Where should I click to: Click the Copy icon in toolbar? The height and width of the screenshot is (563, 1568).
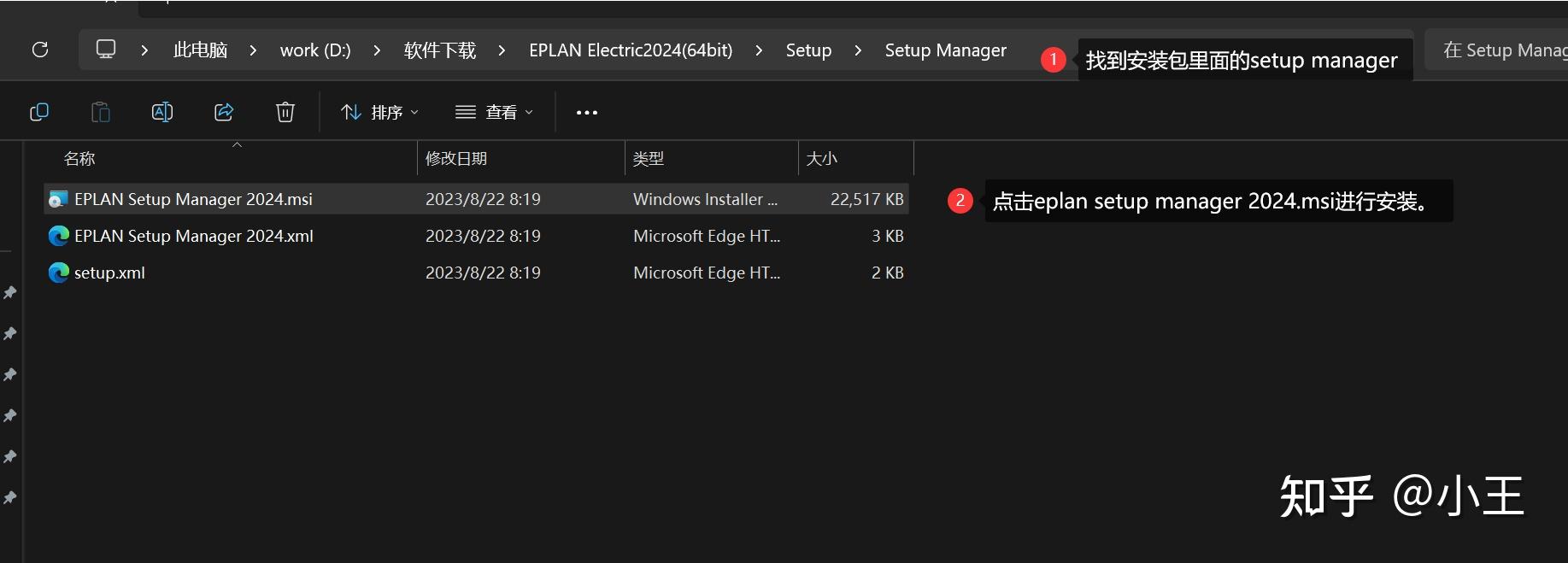(x=39, y=112)
